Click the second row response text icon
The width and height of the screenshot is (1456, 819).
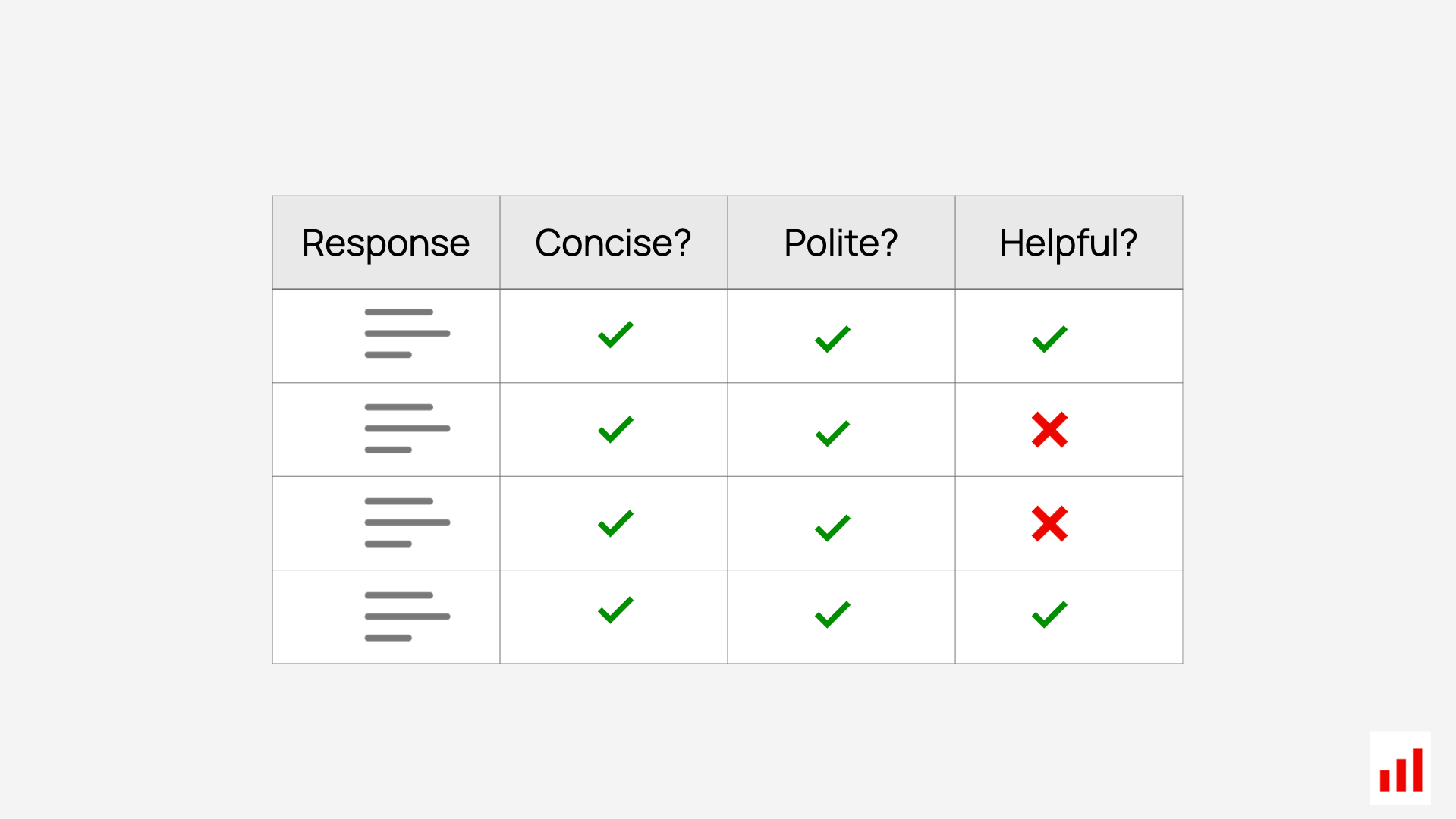point(407,428)
